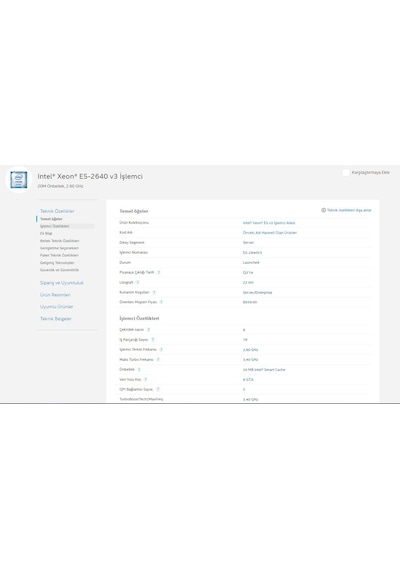Click the 20 MB Intel Smart Cache value
The image size is (400, 570).
coord(264,370)
